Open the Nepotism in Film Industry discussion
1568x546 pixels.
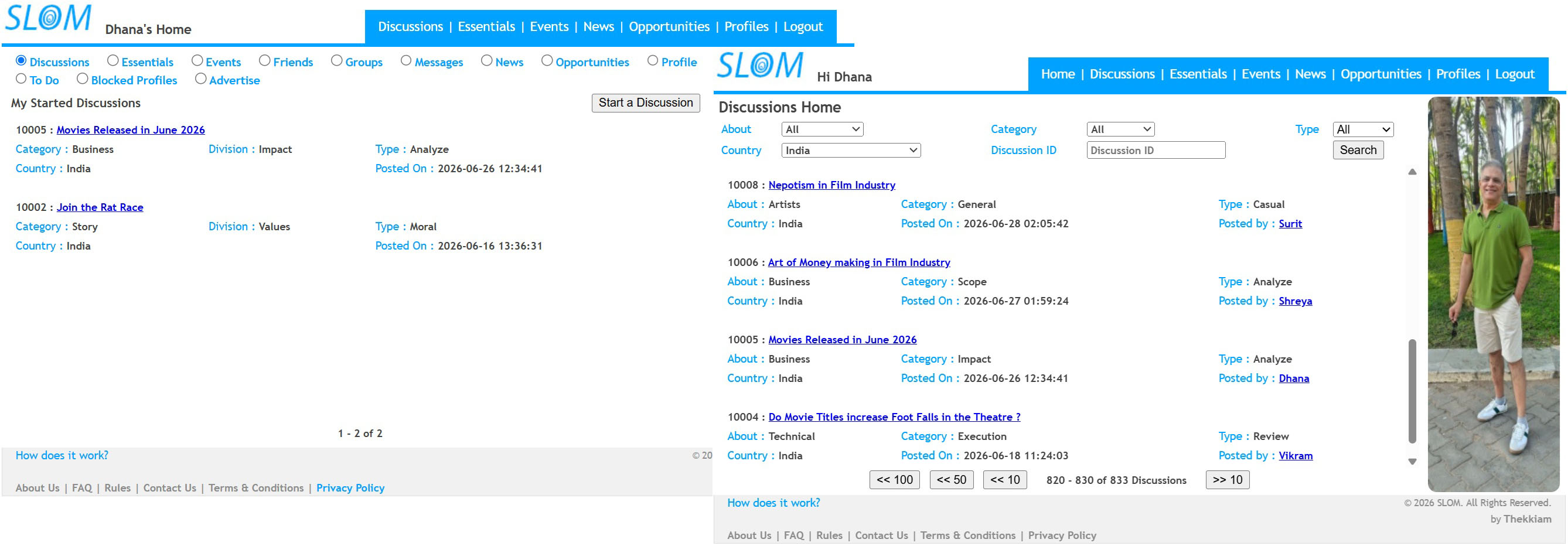831,186
